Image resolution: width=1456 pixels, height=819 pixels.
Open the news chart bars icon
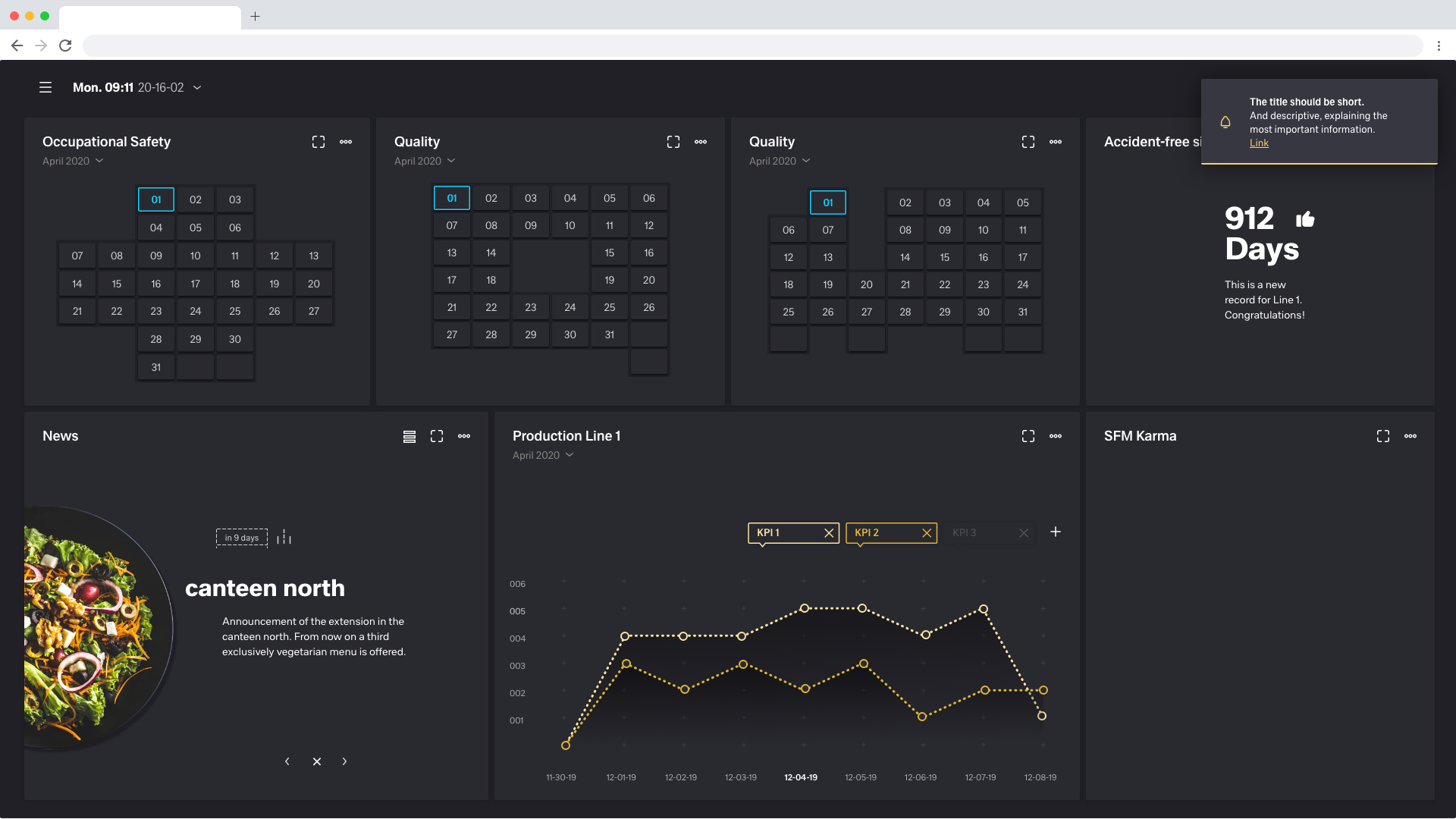(x=284, y=538)
